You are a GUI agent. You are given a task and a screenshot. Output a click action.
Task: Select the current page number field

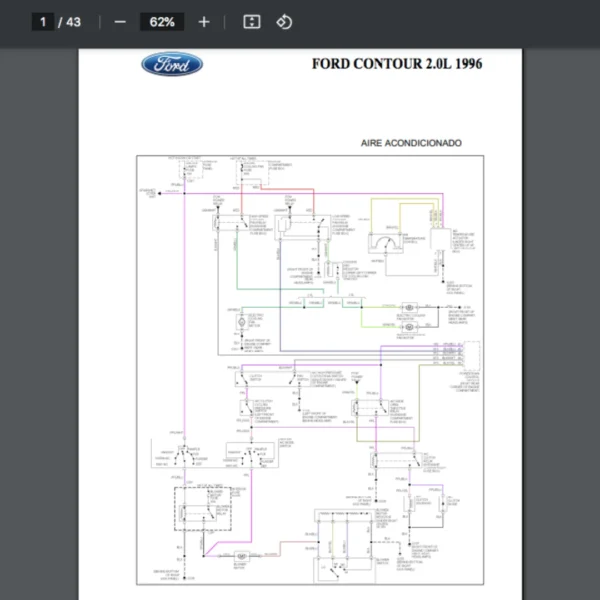42,22
